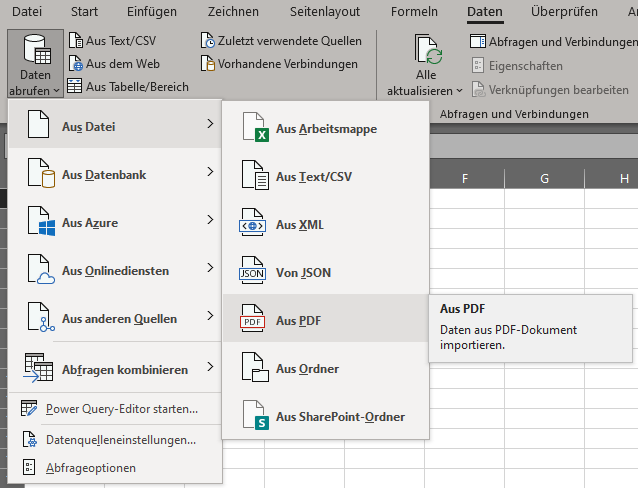Switch to the Formeln ribbon tab
The height and width of the screenshot is (488, 638).
click(x=412, y=11)
